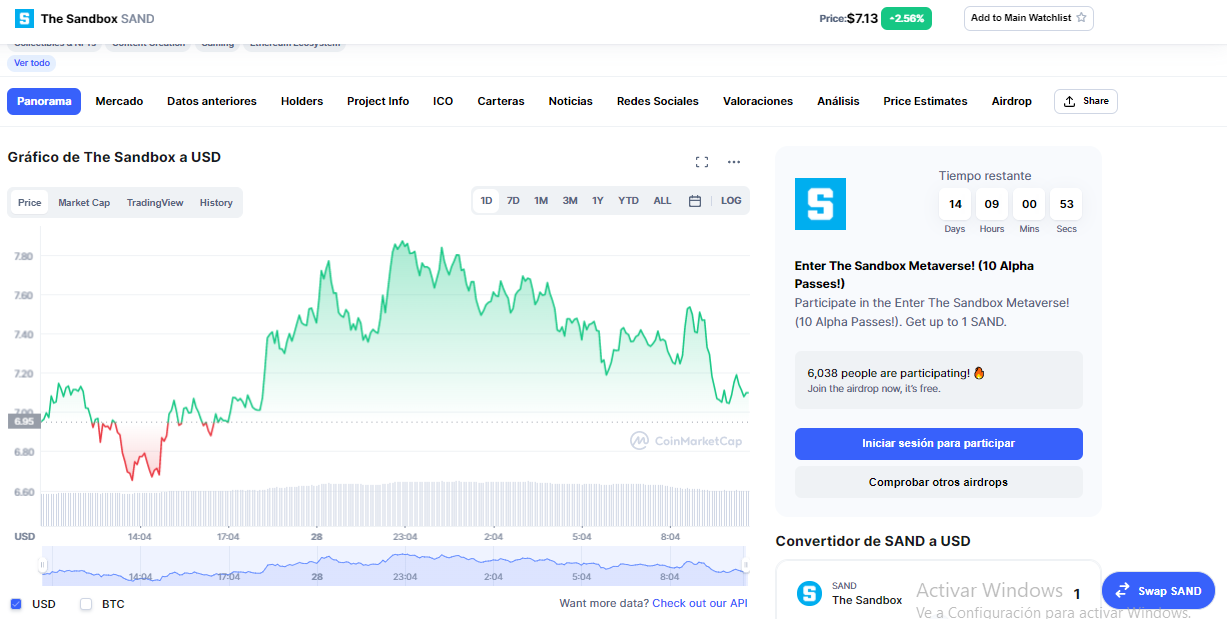Open the Mercado tab
The width and height of the screenshot is (1227, 619).
point(119,101)
